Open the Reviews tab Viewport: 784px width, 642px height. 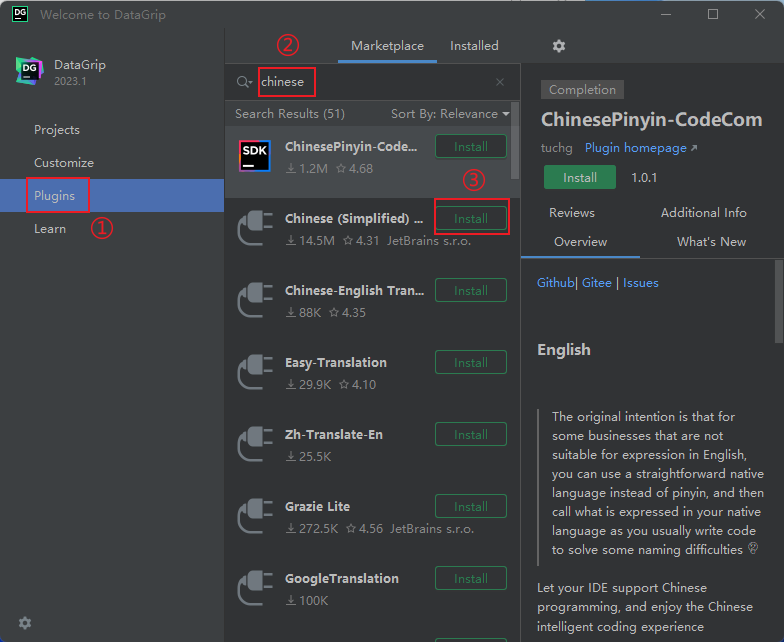[x=572, y=213]
